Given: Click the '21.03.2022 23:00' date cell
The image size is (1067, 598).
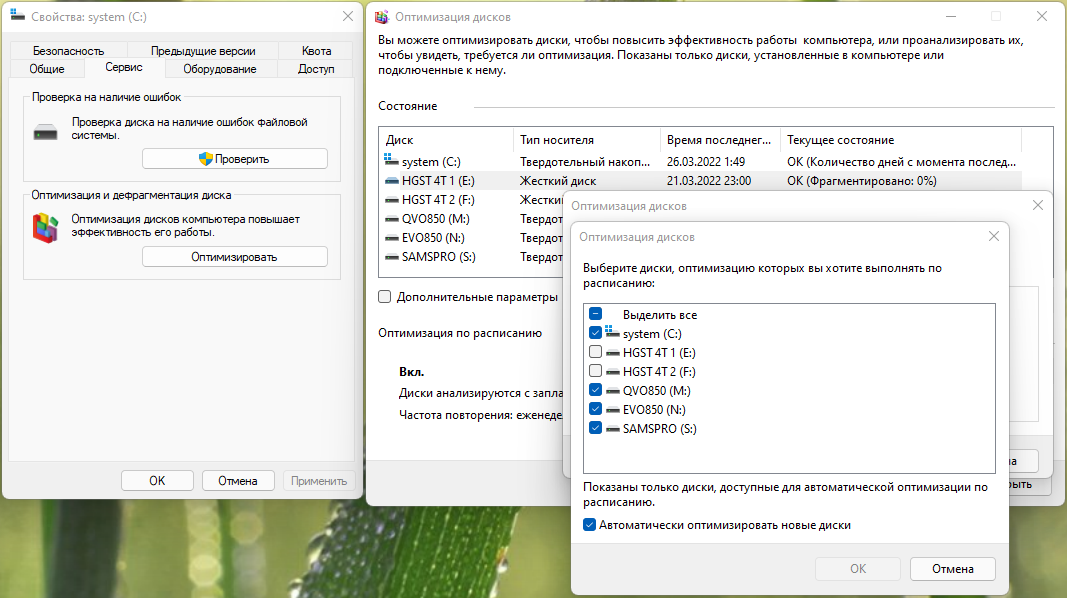Looking at the screenshot, I should pos(708,181).
